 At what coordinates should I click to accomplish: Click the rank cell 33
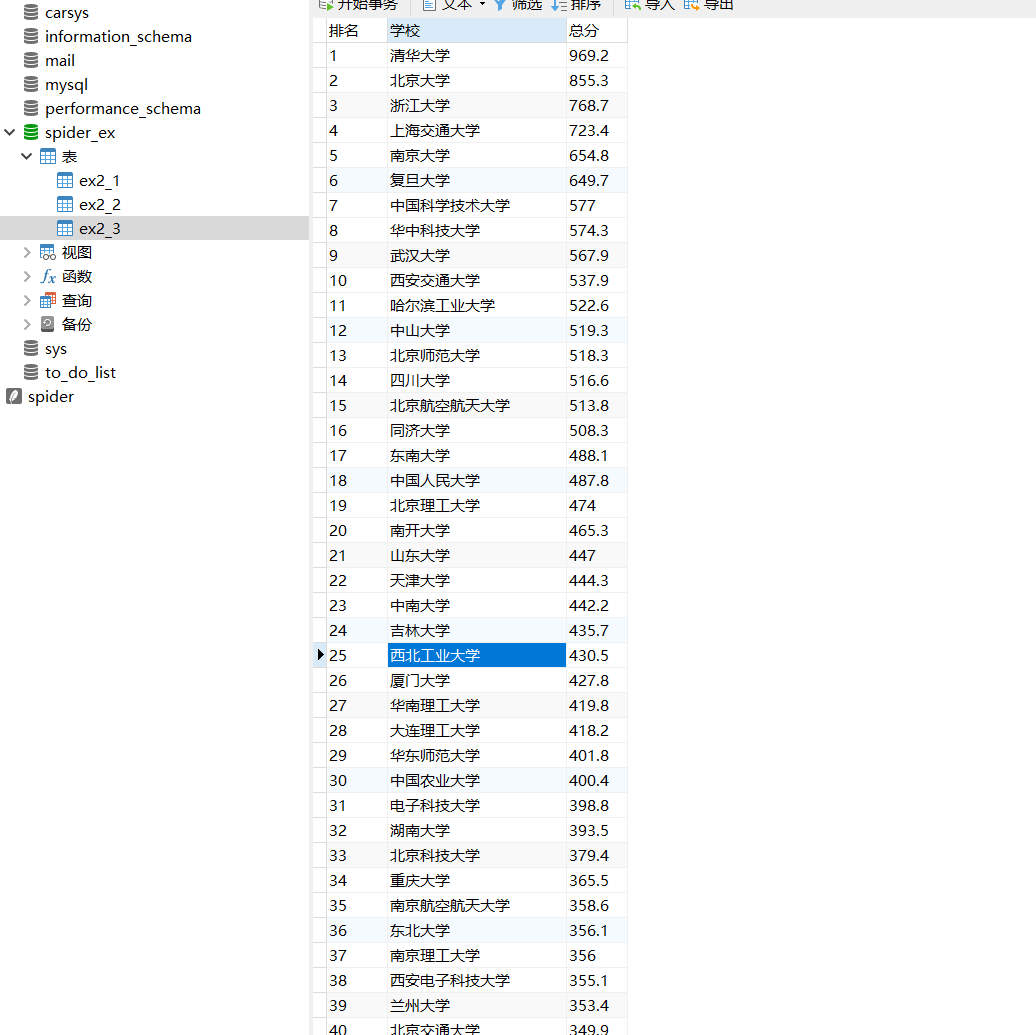[x=357, y=855]
